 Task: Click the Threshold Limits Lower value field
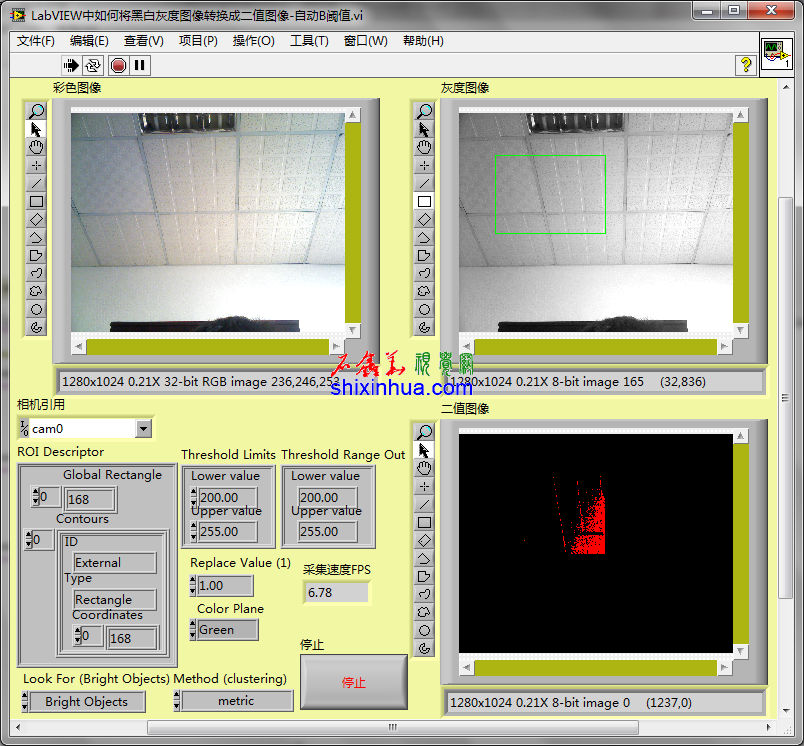tap(227, 497)
